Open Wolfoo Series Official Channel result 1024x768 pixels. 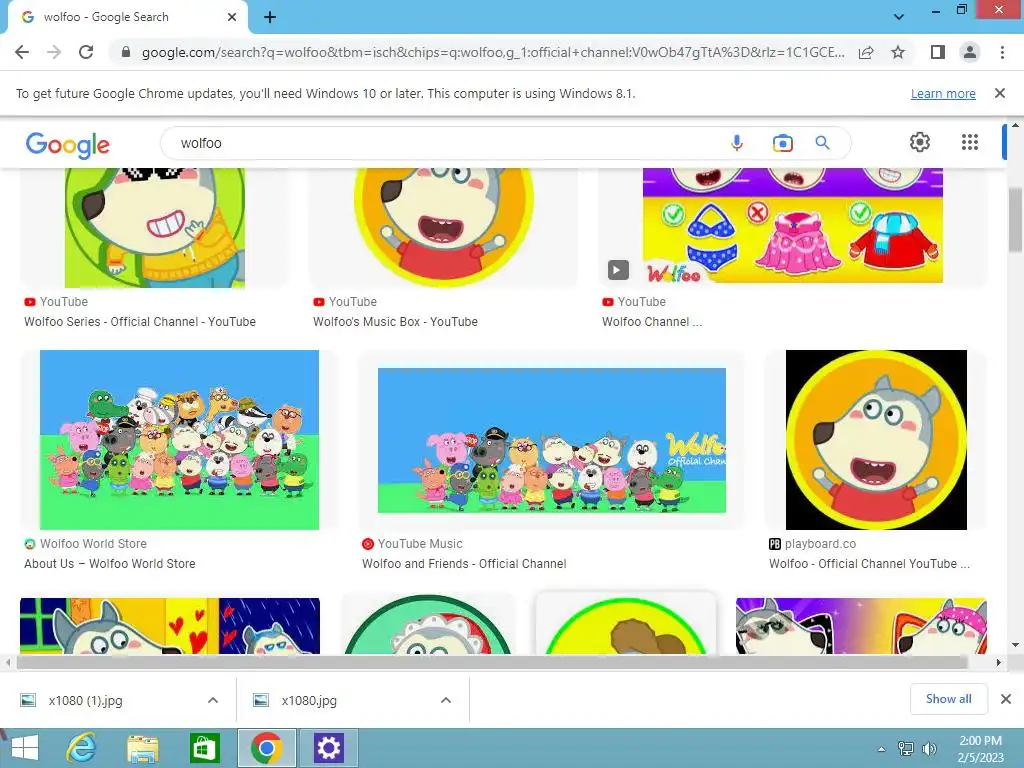point(140,322)
